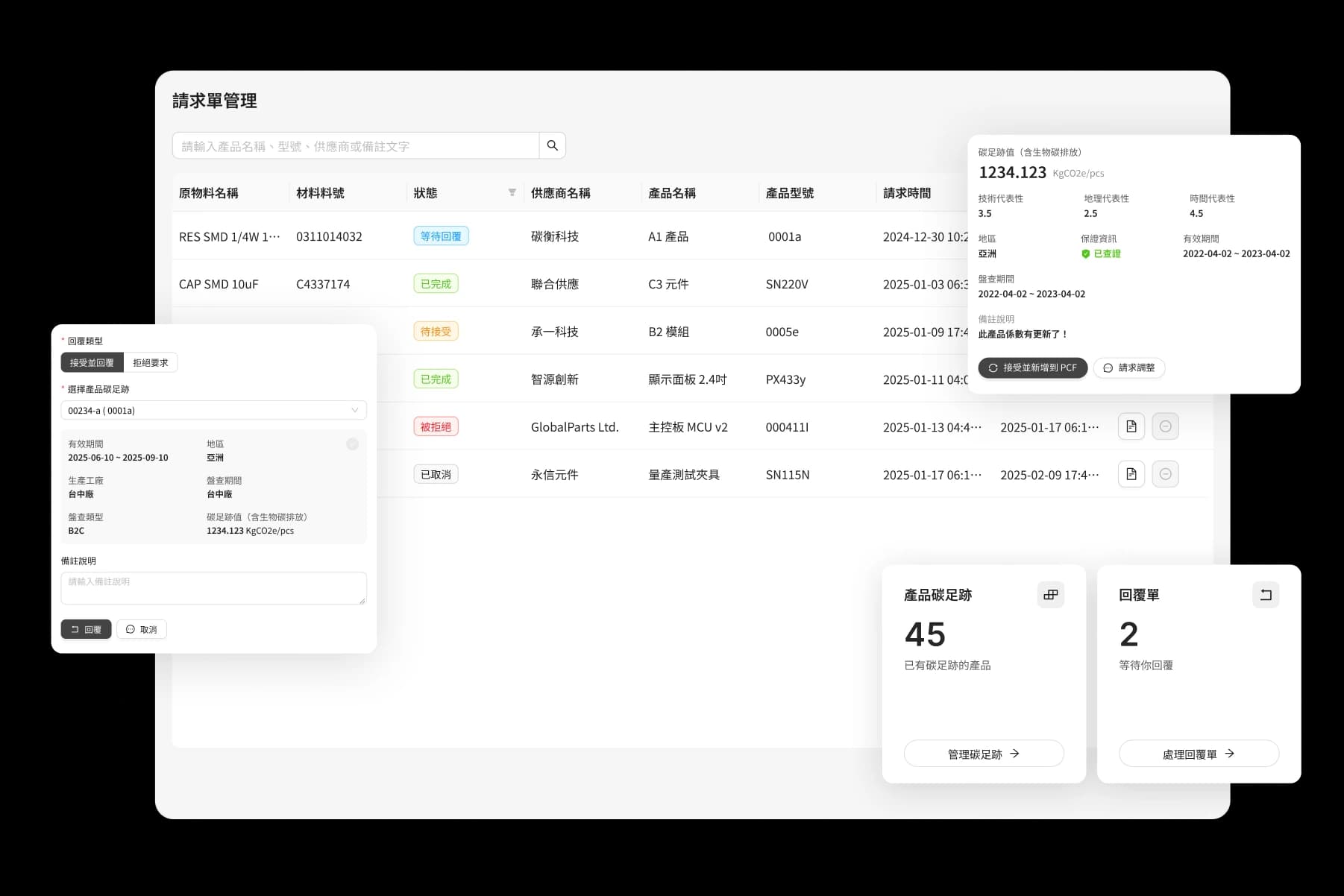Click cancel circle icon in GlobalParts Ltd. row
The height and width of the screenshot is (896, 1344).
coord(1165,426)
